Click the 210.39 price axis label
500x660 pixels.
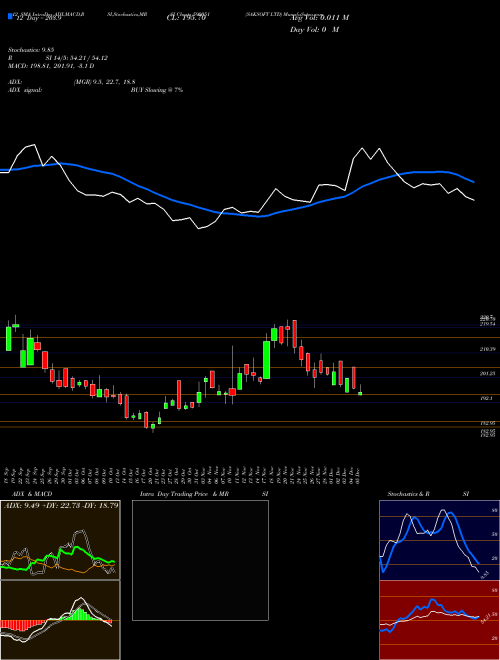[x=488, y=349]
